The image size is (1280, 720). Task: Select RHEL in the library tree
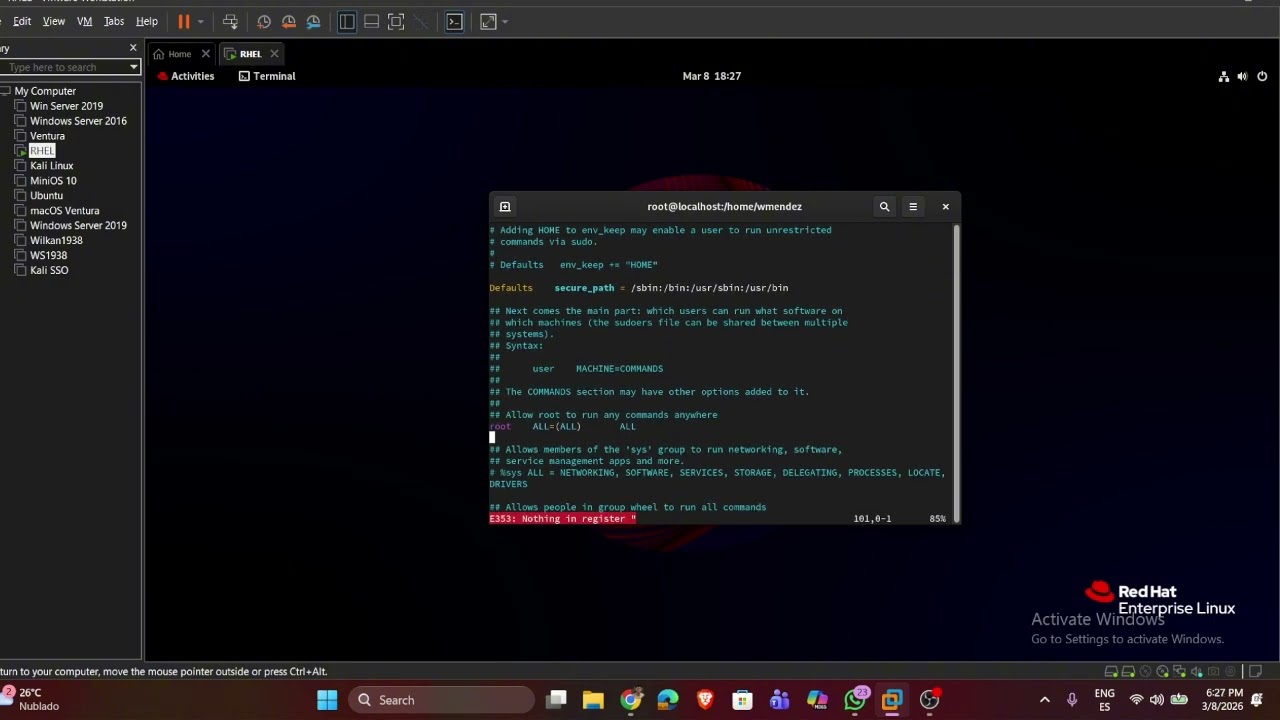(42, 151)
